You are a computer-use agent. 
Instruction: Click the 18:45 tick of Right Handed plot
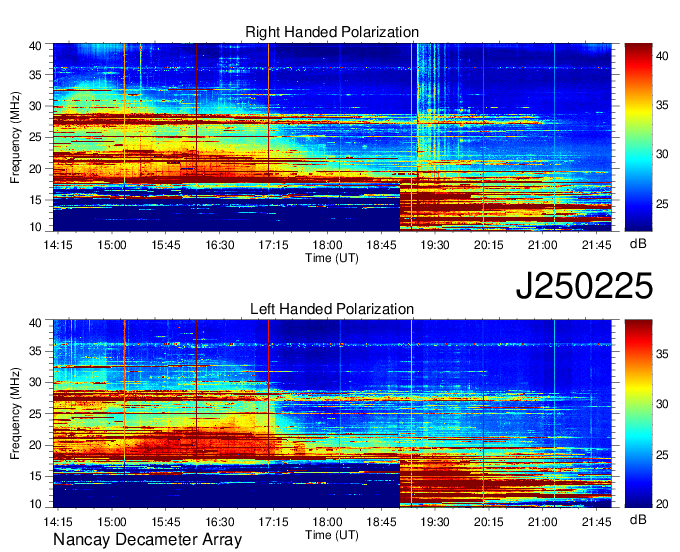pyautogui.click(x=381, y=245)
